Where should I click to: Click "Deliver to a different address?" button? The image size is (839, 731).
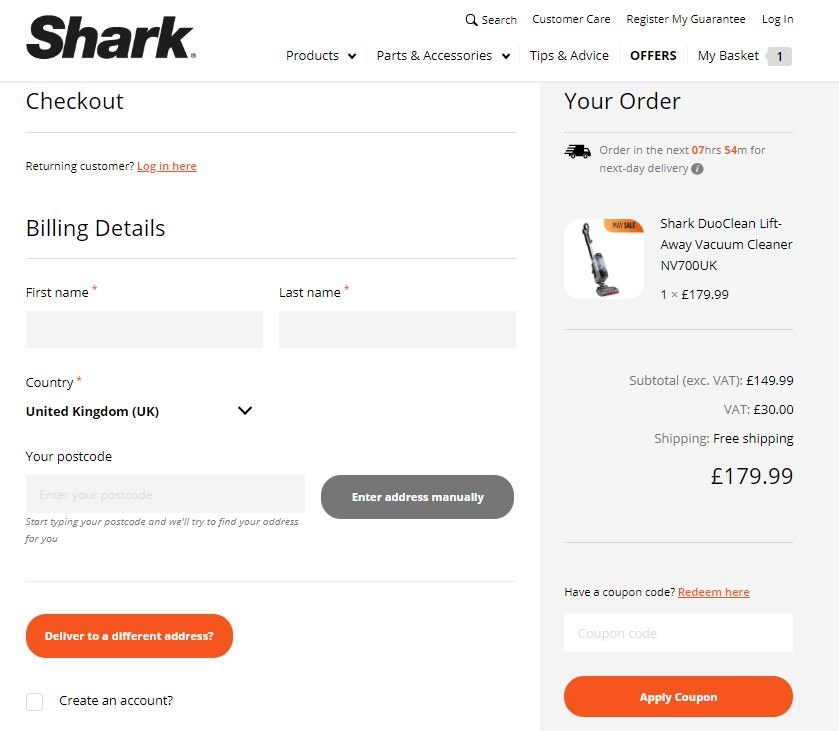tap(129, 636)
